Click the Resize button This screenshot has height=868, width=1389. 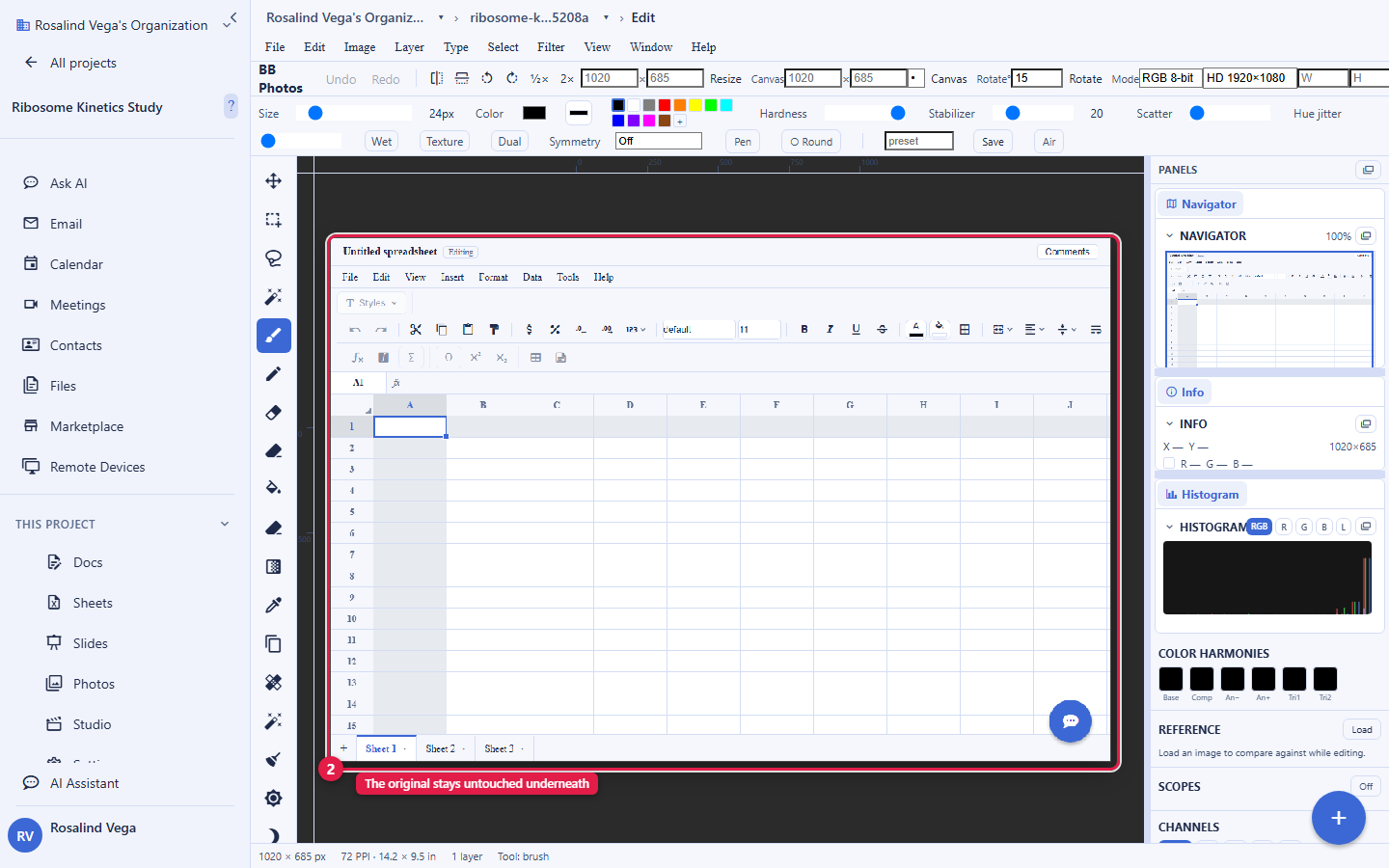point(725,79)
